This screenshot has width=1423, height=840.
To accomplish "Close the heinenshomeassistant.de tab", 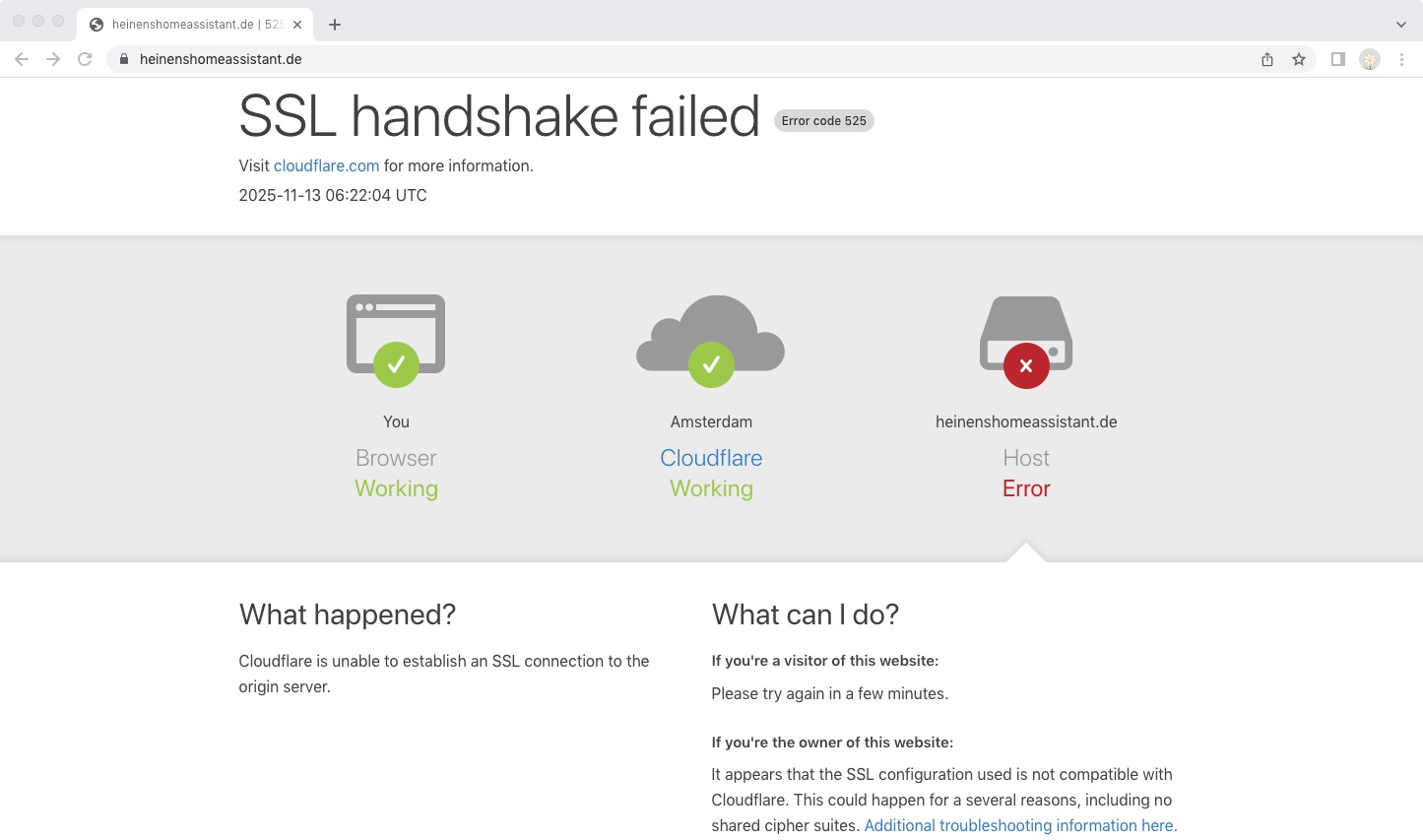I will tap(297, 25).
